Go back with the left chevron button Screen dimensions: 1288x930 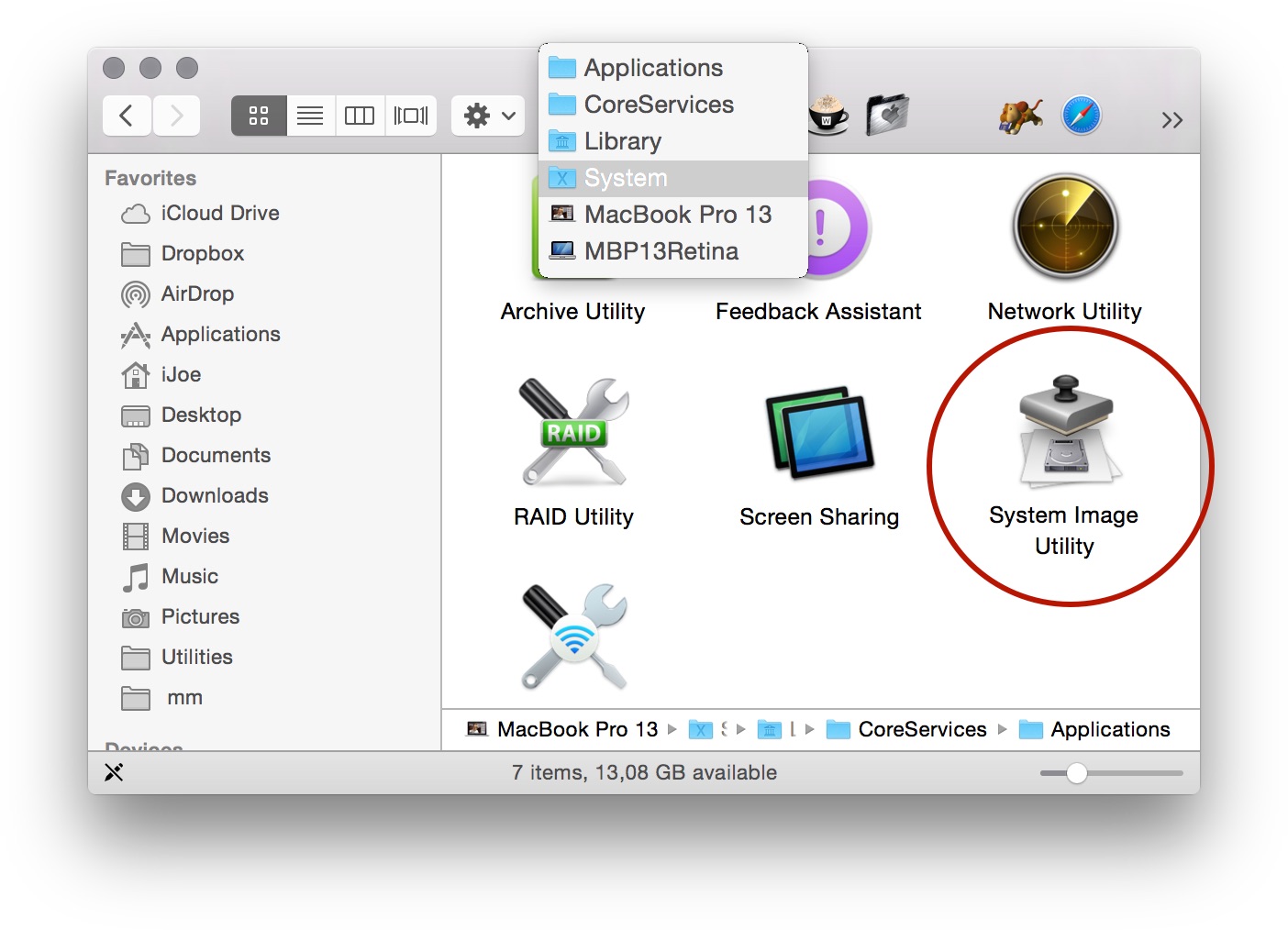pos(127,116)
